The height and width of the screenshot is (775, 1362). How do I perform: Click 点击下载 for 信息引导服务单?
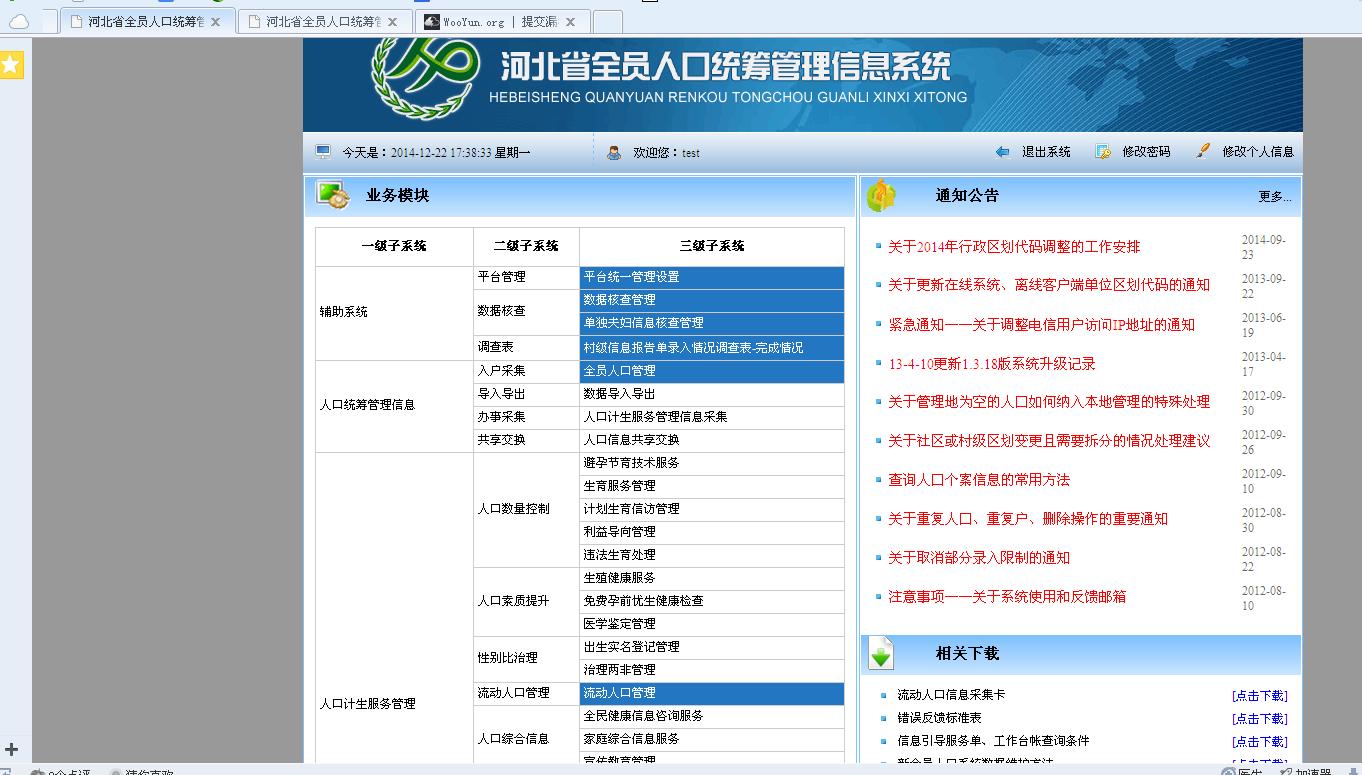[x=1260, y=742]
